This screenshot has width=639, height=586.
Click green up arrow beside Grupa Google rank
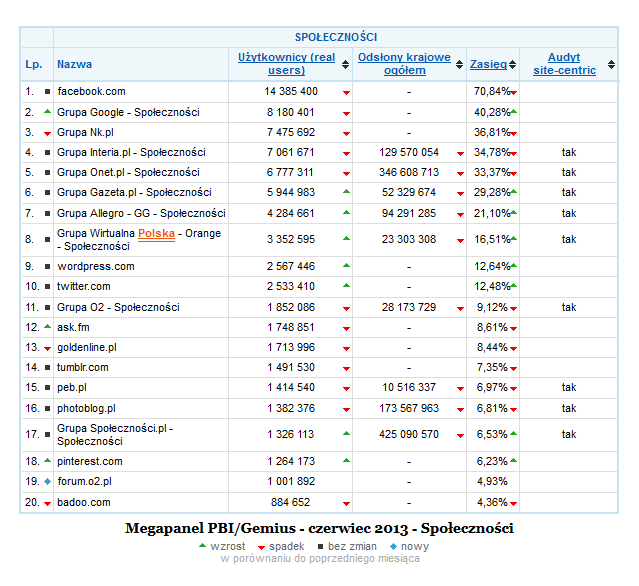(x=47, y=111)
